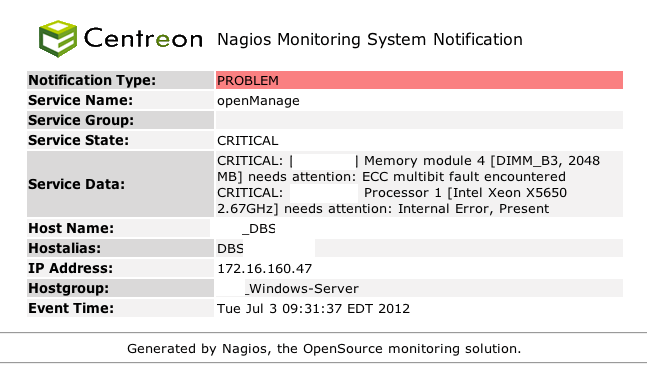Viewport: 647px width, 375px height.
Task: Click the Processor 1 Intel Xeon error text
Action: (392, 200)
